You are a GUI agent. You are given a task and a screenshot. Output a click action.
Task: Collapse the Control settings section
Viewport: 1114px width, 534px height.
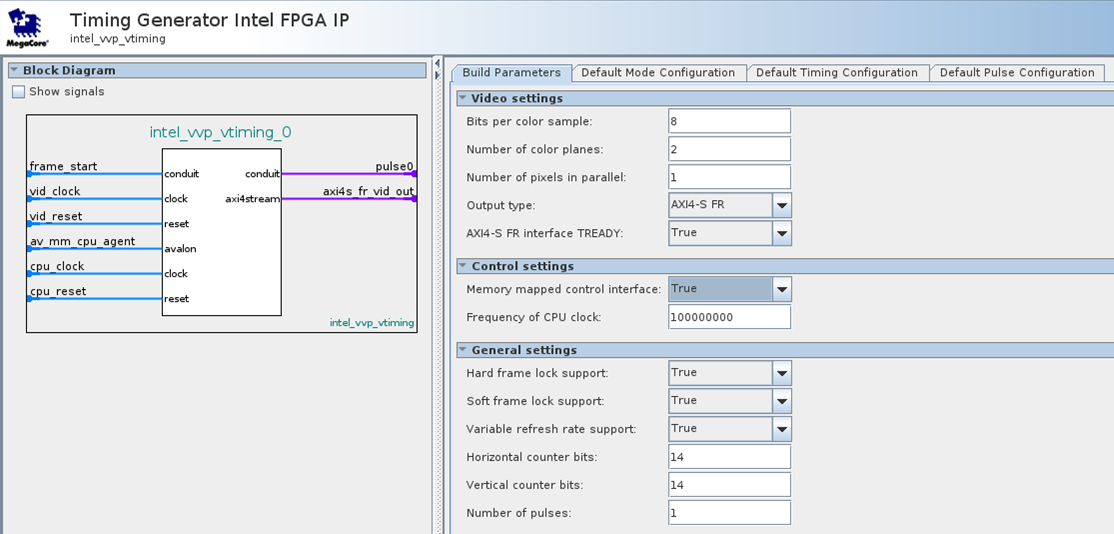463,267
